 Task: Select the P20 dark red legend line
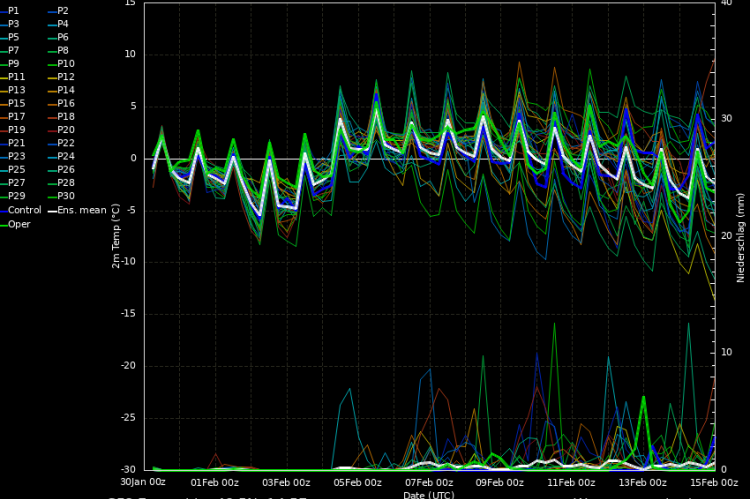point(51,130)
